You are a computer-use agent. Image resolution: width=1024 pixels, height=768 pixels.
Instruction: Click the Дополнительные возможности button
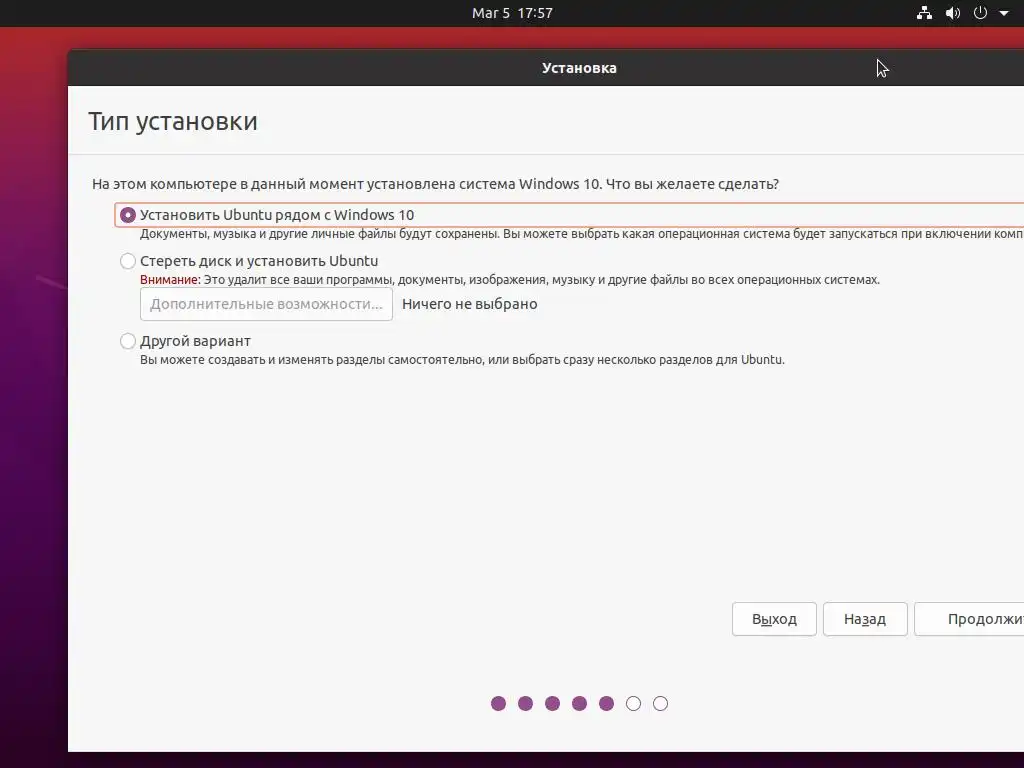tap(266, 304)
